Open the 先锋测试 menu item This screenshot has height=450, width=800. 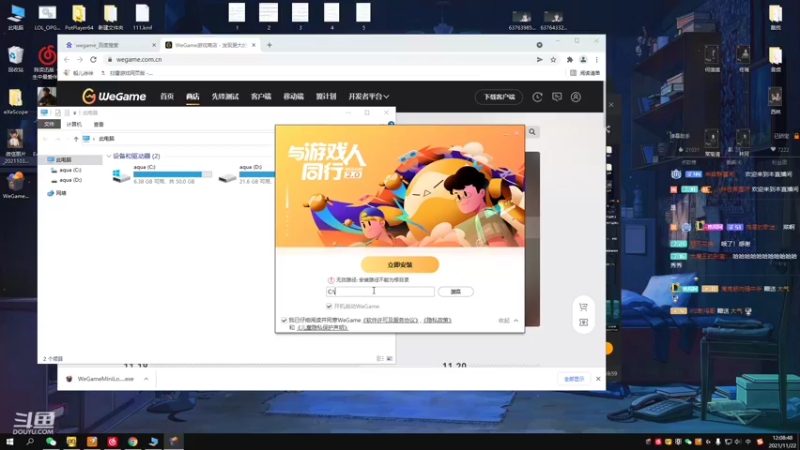pyautogui.click(x=225, y=96)
